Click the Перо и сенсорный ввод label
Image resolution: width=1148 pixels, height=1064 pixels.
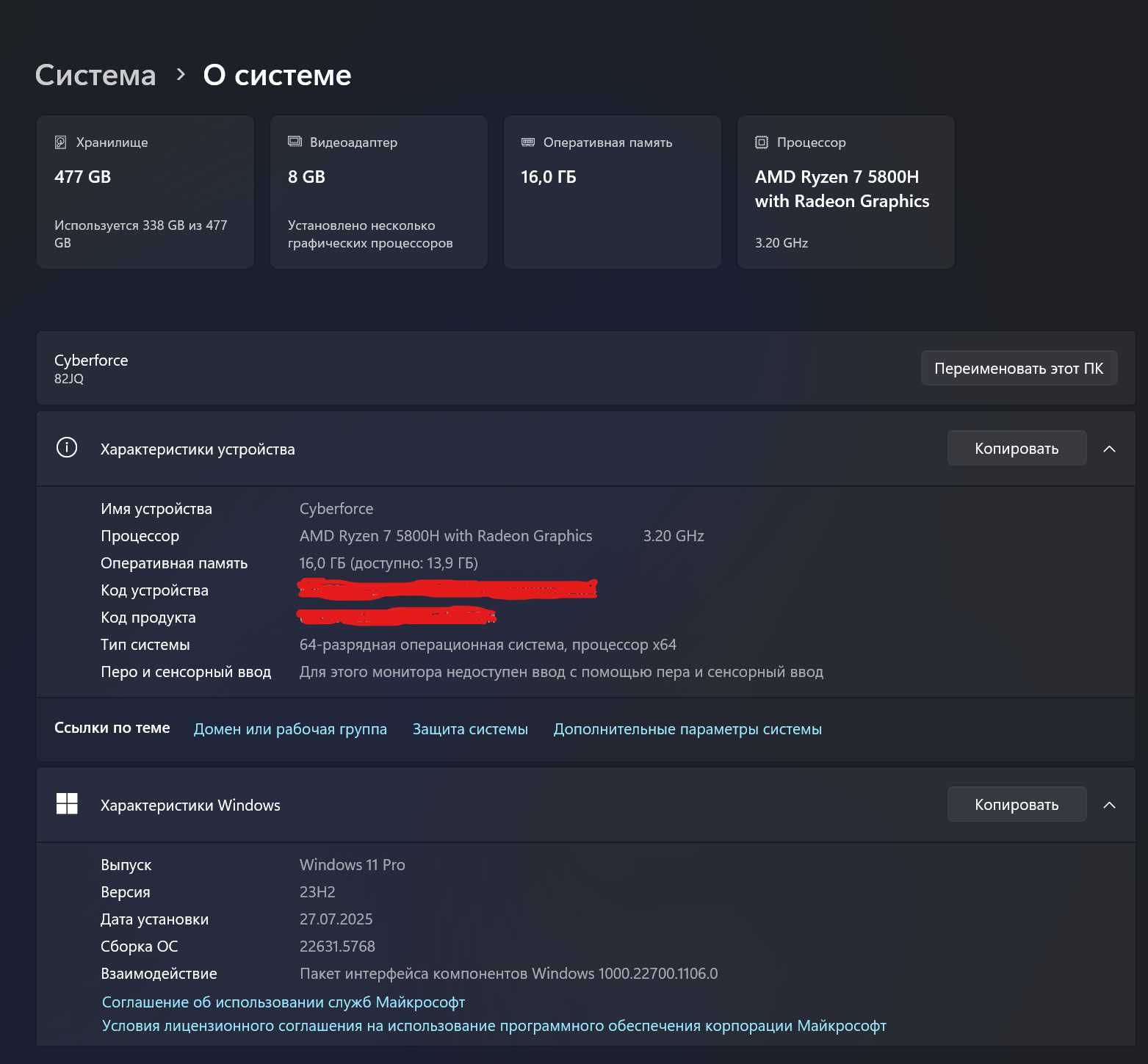tap(186, 672)
